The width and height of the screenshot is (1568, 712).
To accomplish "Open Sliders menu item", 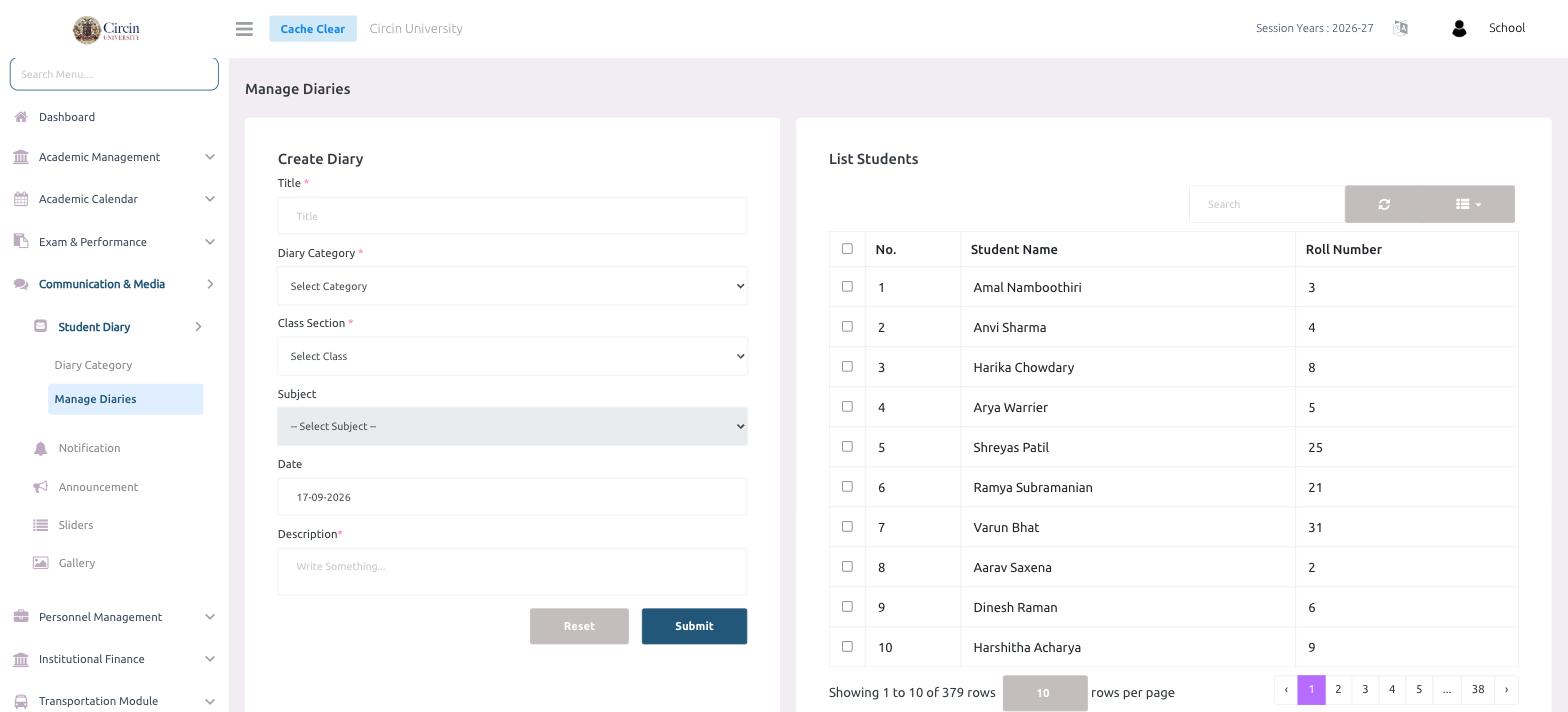I will click(76, 525).
